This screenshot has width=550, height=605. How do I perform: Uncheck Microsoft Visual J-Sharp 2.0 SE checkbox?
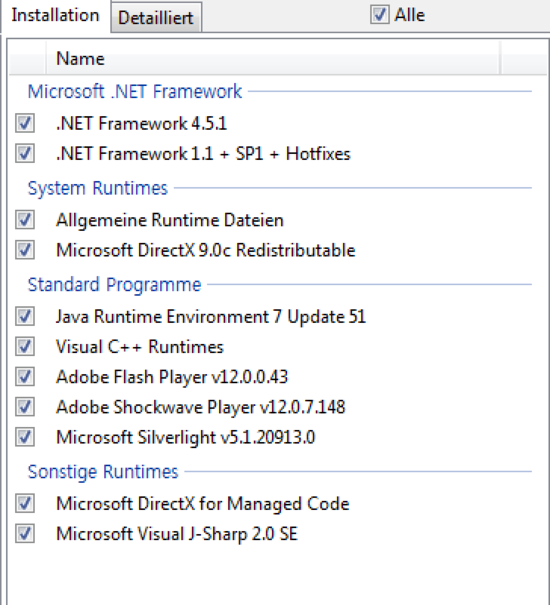click(25, 533)
